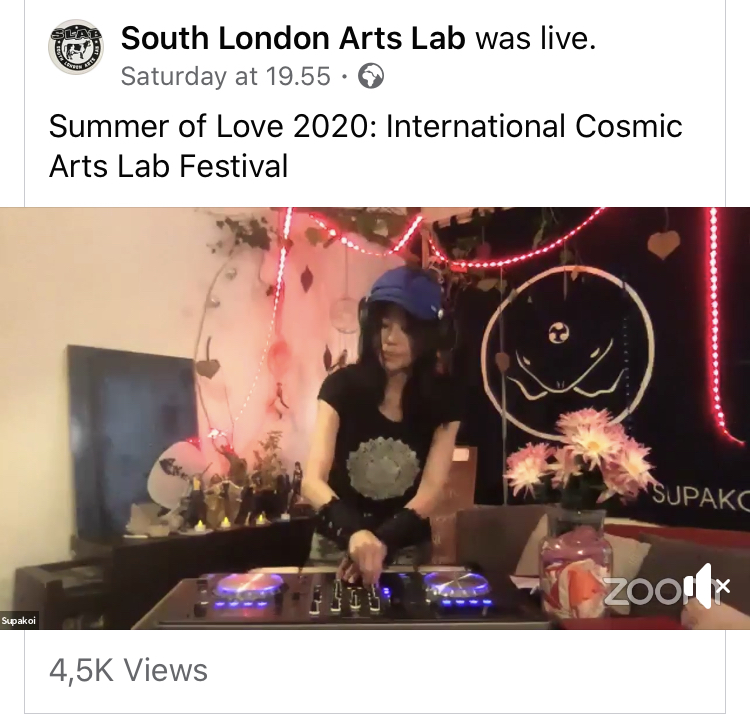Open the South London Arts Lab page link
The width and height of the screenshot is (750, 714).
click(293, 38)
